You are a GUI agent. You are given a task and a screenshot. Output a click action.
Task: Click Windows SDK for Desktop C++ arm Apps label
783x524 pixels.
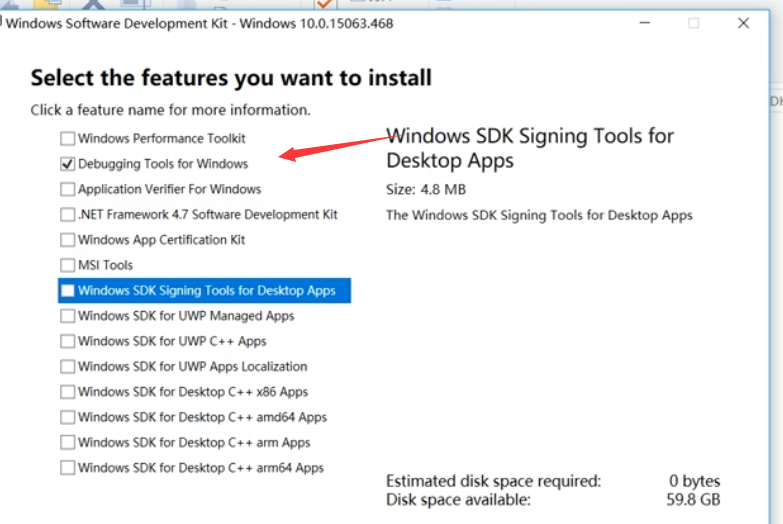pos(194,443)
